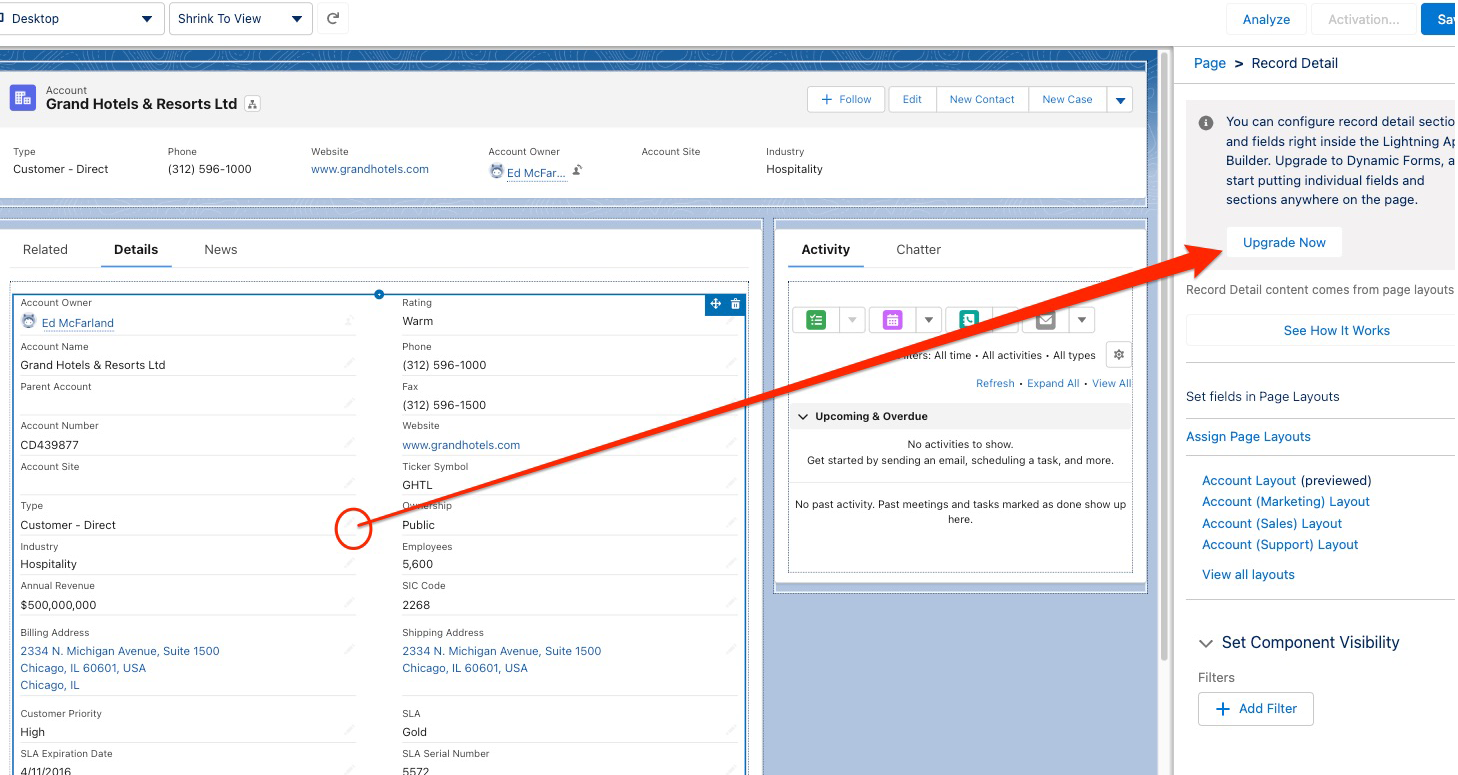Click the Page breadcrumb link
Screen dimensions: 1458x775
pyautogui.click(x=1210, y=63)
